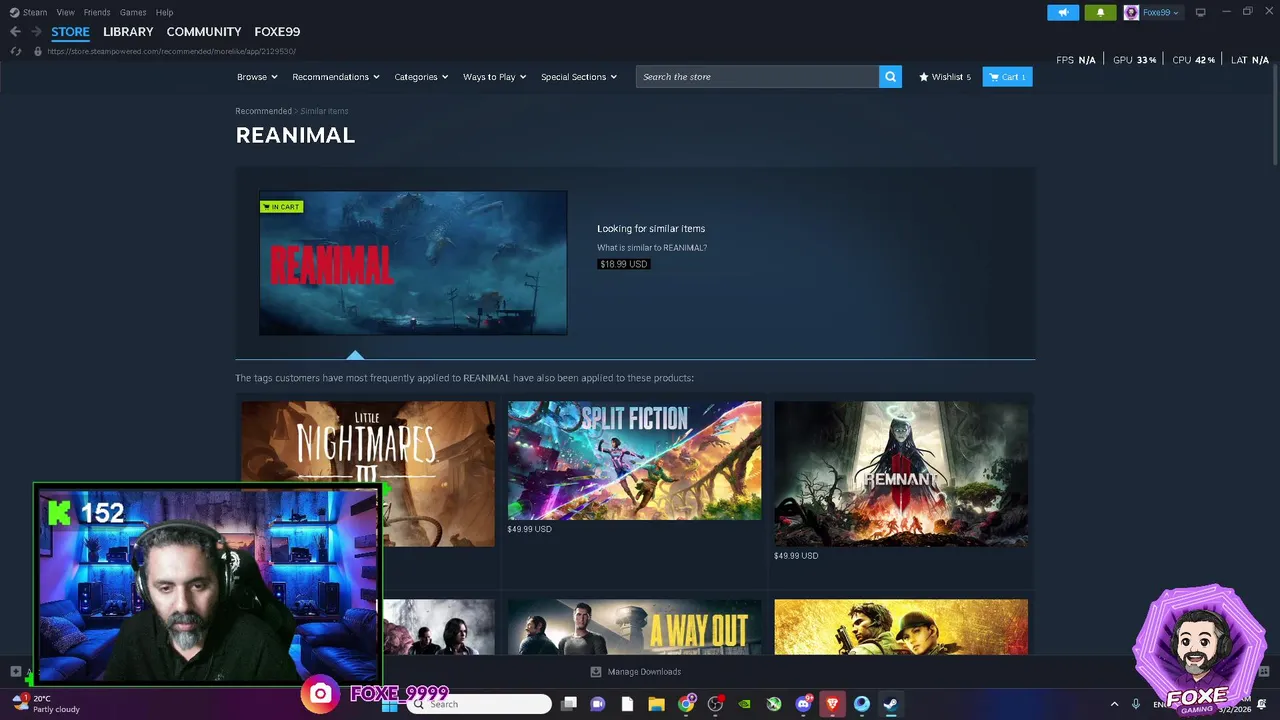Go back with the back arrow

(x=15, y=32)
